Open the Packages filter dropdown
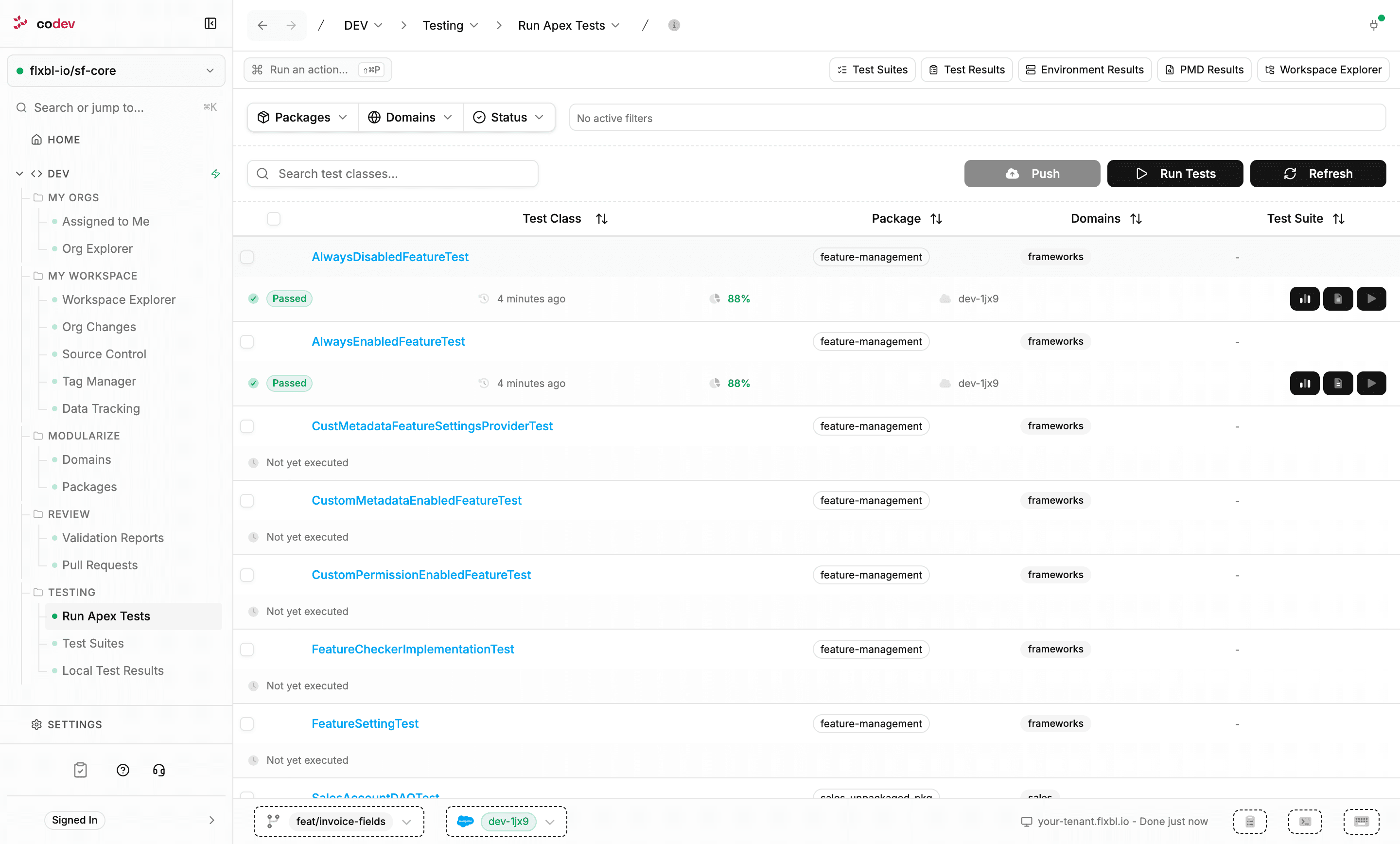The width and height of the screenshot is (1400, 844). [302, 117]
